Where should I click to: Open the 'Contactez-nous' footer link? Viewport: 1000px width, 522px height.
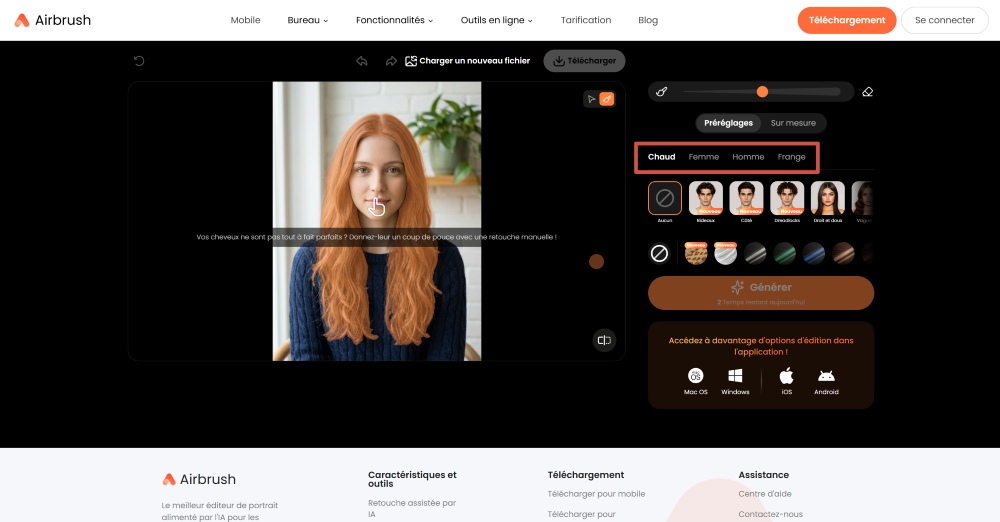(770, 514)
